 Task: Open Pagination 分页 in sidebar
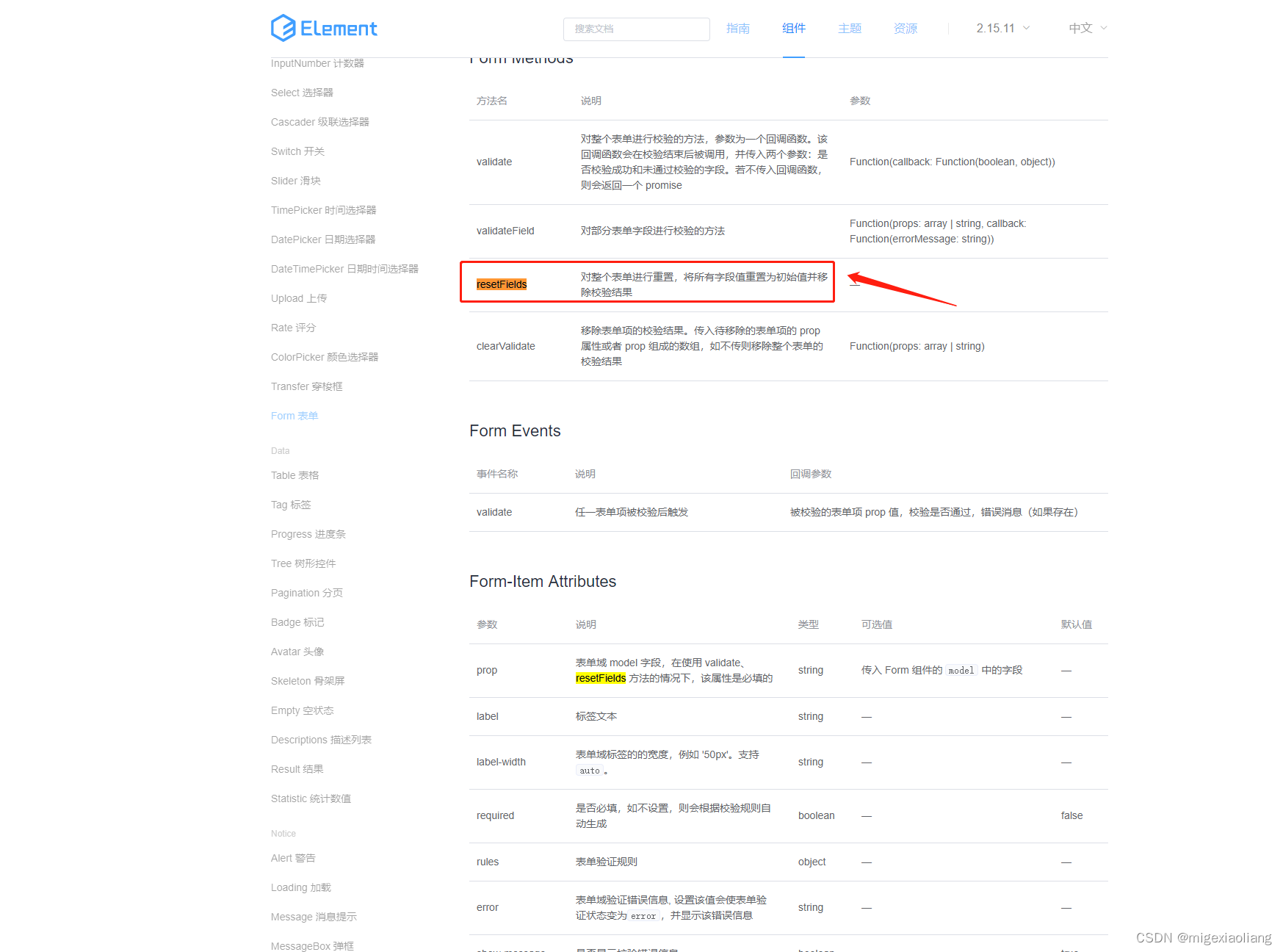306,593
